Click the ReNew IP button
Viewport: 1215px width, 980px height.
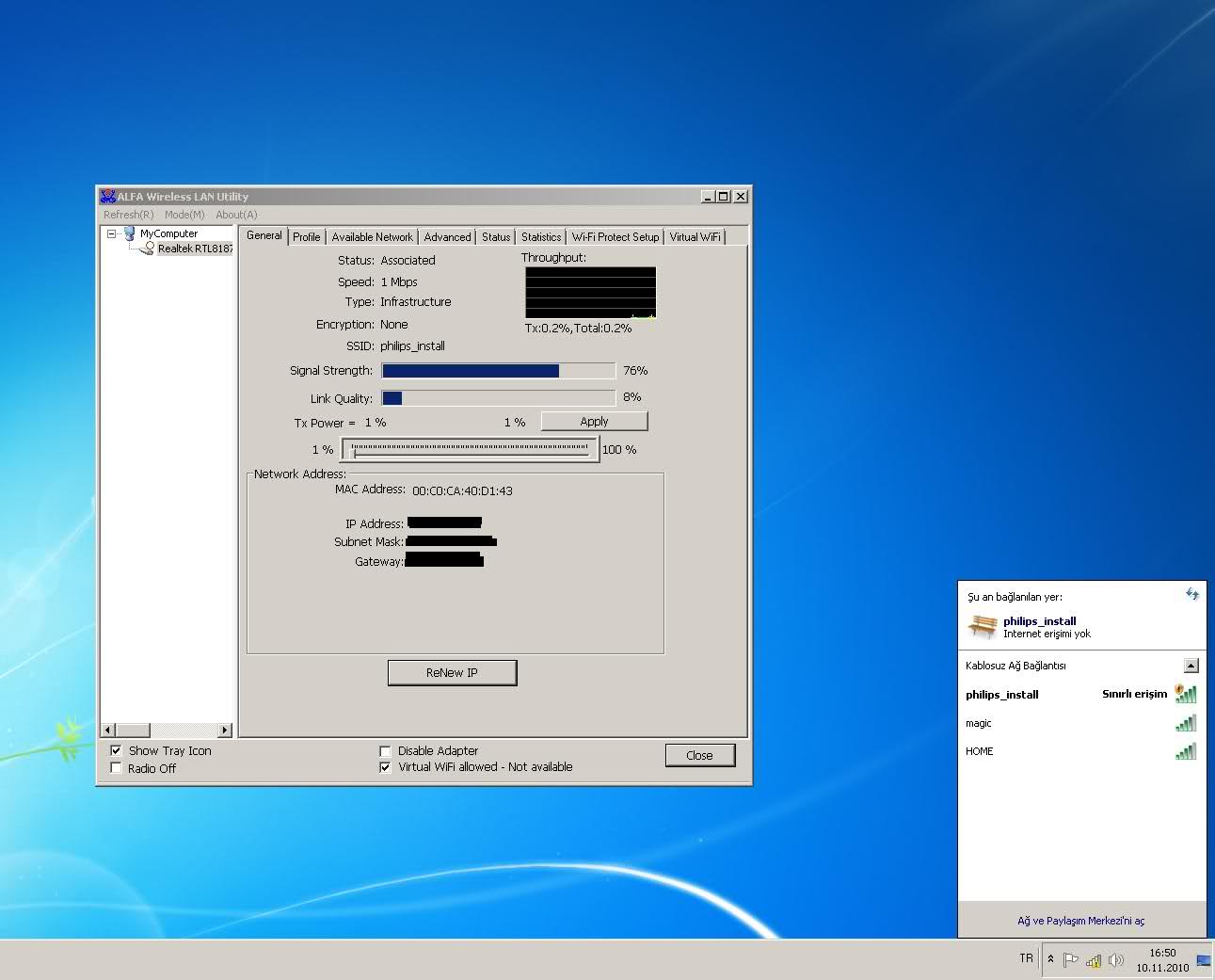(452, 672)
